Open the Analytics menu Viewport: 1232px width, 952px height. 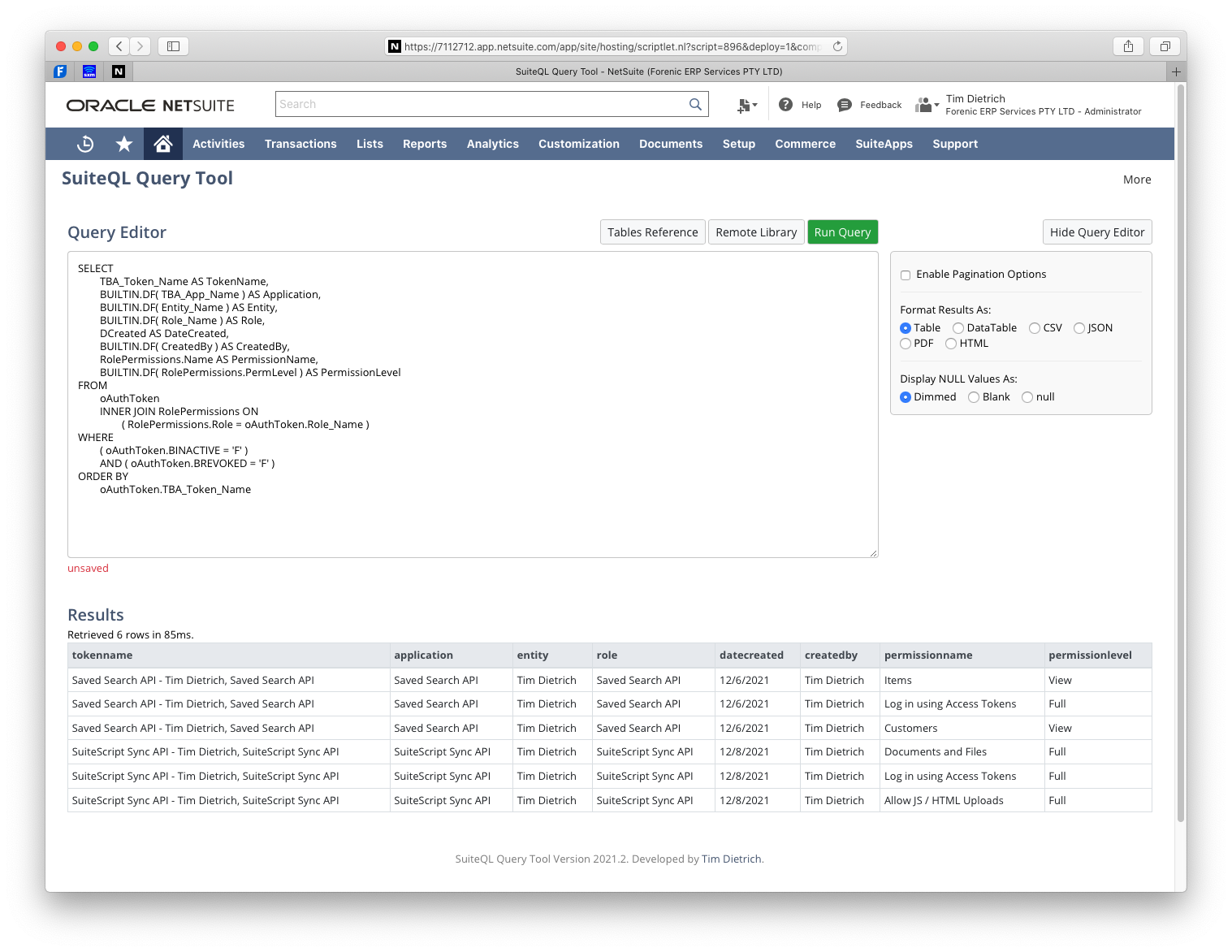click(493, 144)
